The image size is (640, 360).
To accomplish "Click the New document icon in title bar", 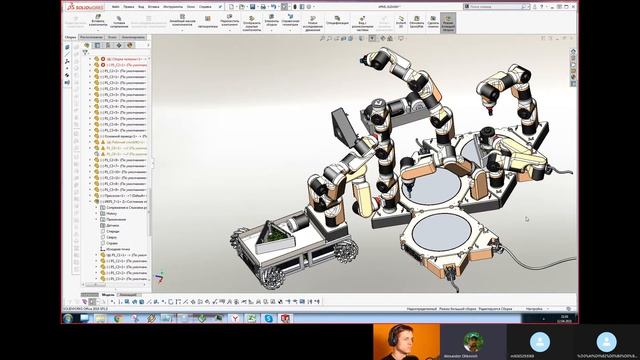I will point(231,7).
